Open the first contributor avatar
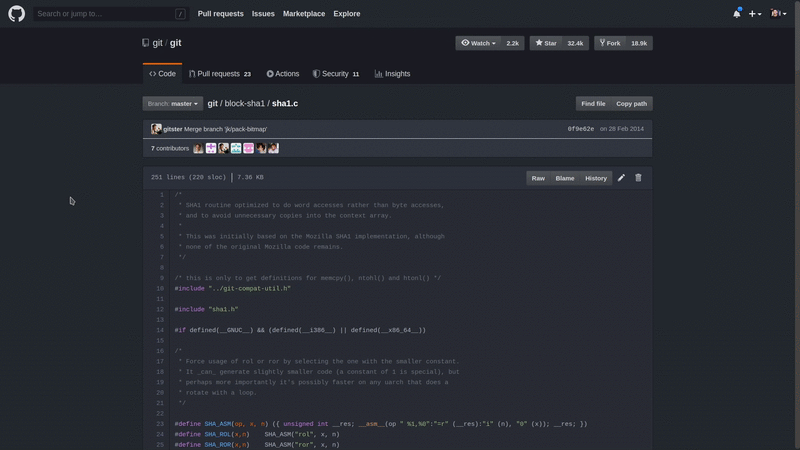The width and height of the screenshot is (800, 450). [x=198, y=148]
